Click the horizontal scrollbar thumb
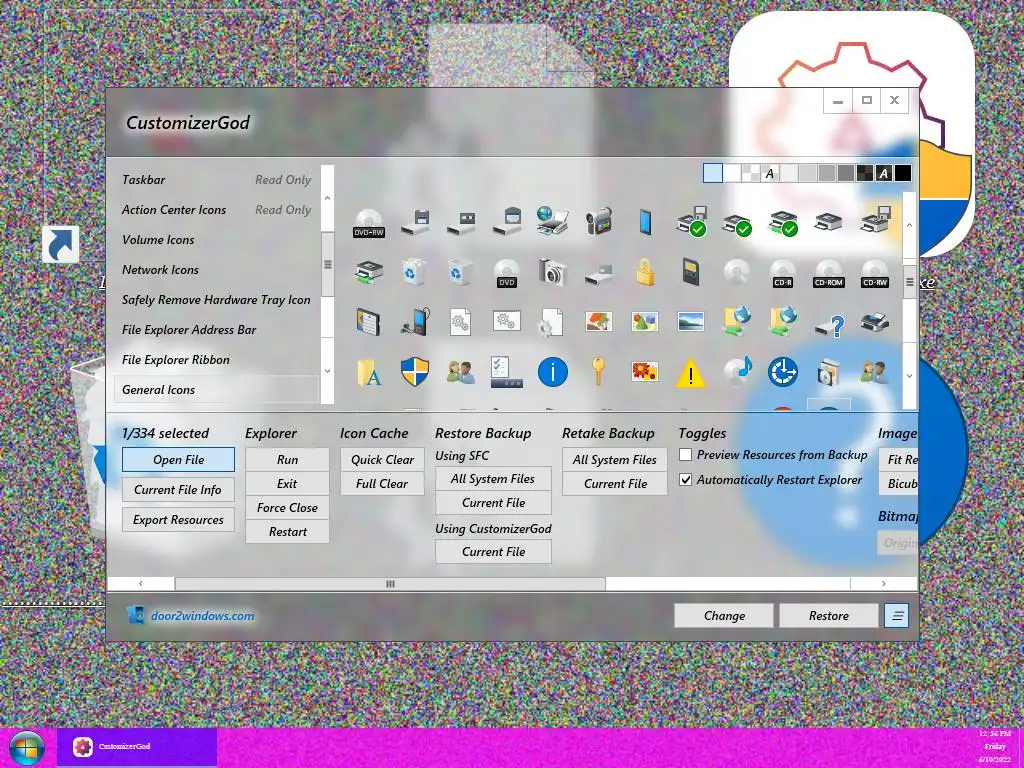 coord(390,584)
